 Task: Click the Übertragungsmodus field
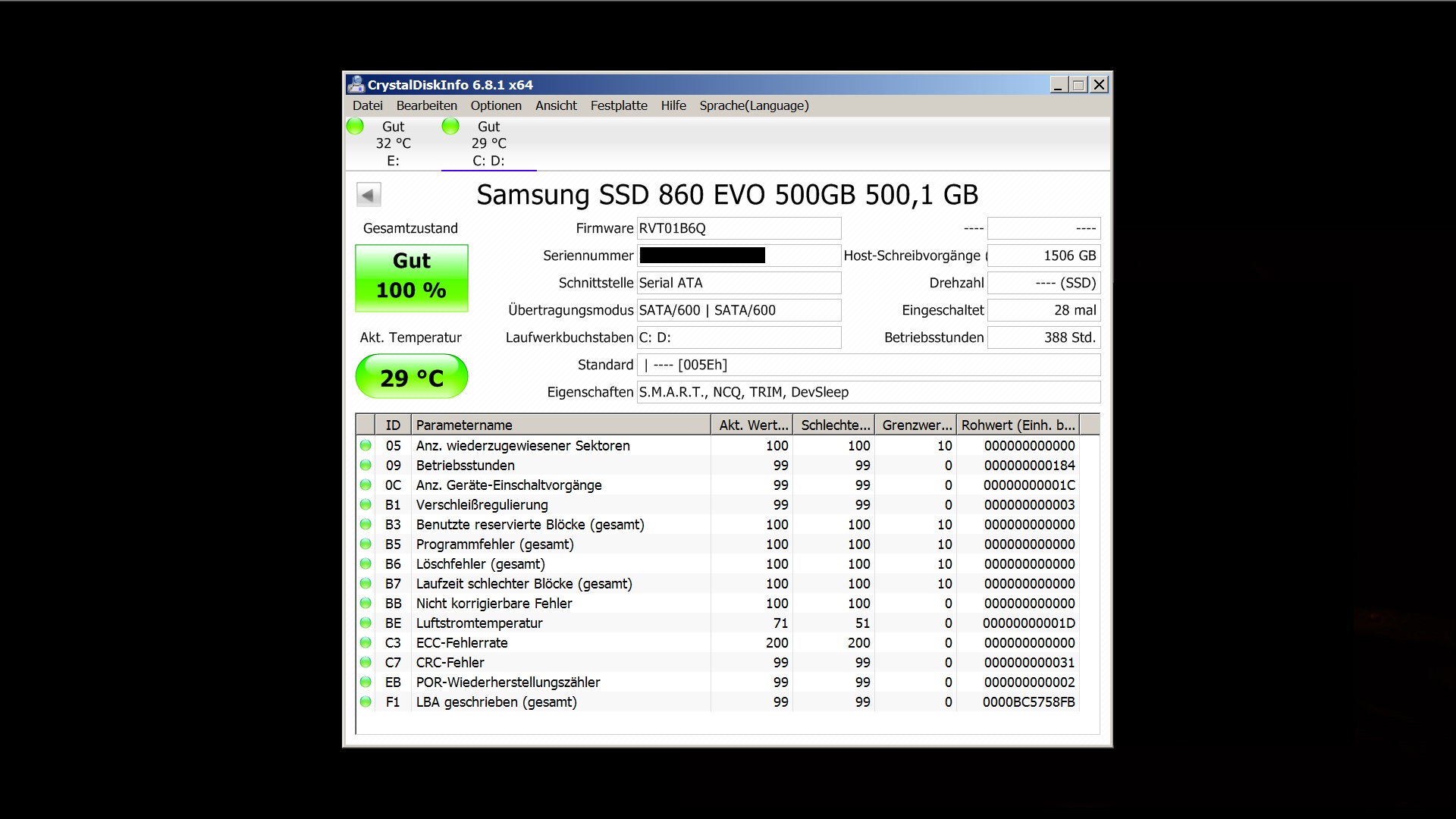pyautogui.click(x=739, y=310)
